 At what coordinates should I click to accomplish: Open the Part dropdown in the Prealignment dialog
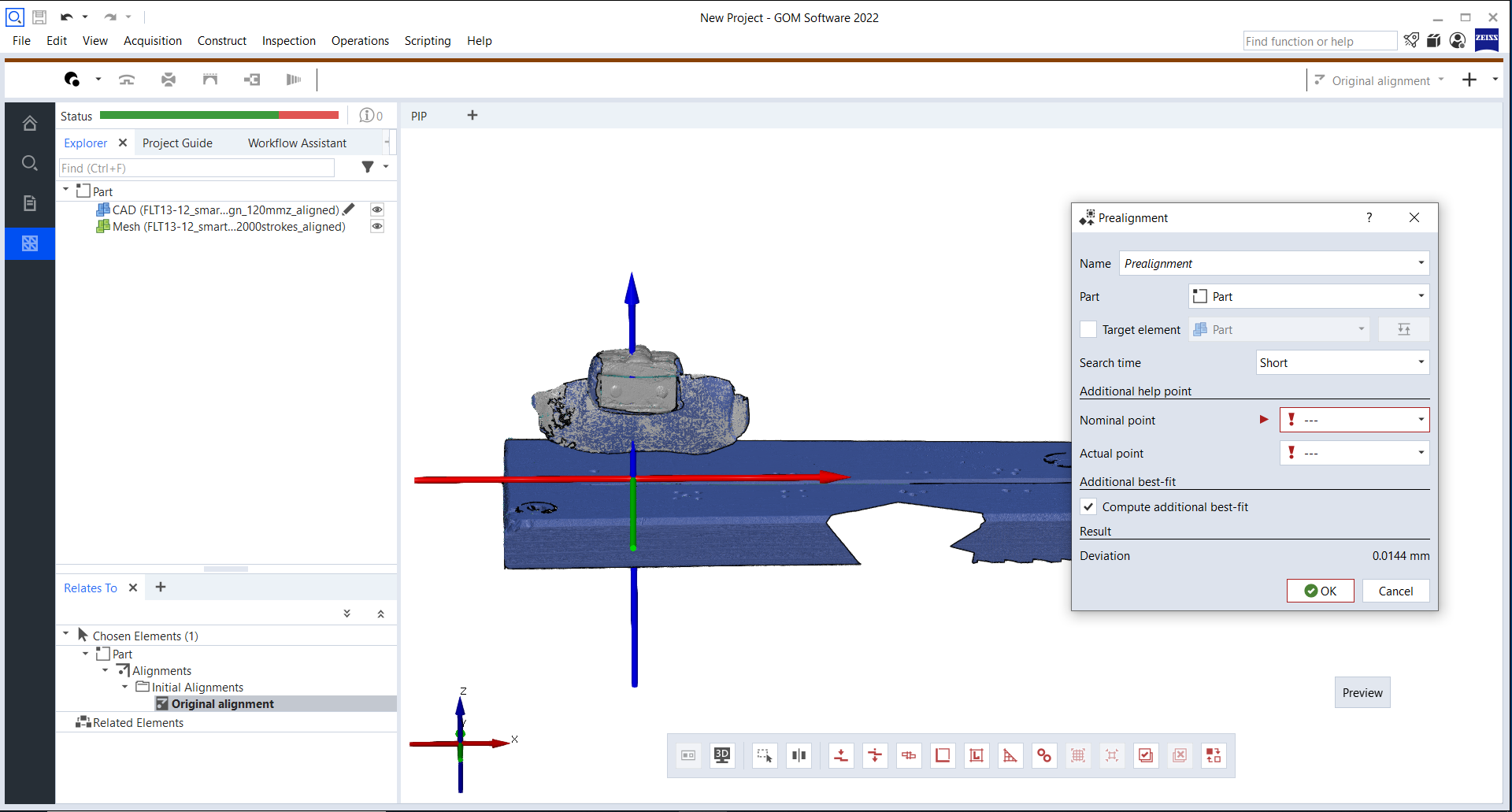coord(1421,296)
